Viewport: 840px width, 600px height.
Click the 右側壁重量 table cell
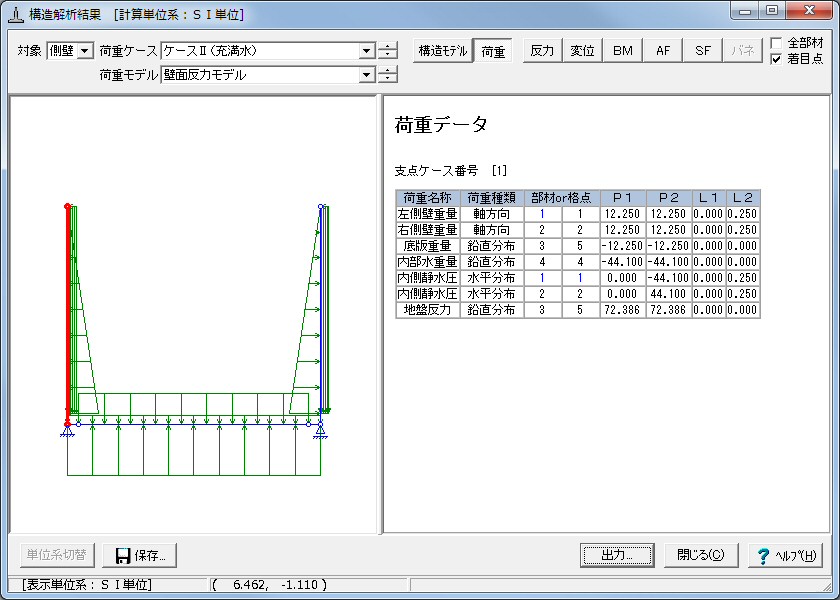tap(428, 230)
